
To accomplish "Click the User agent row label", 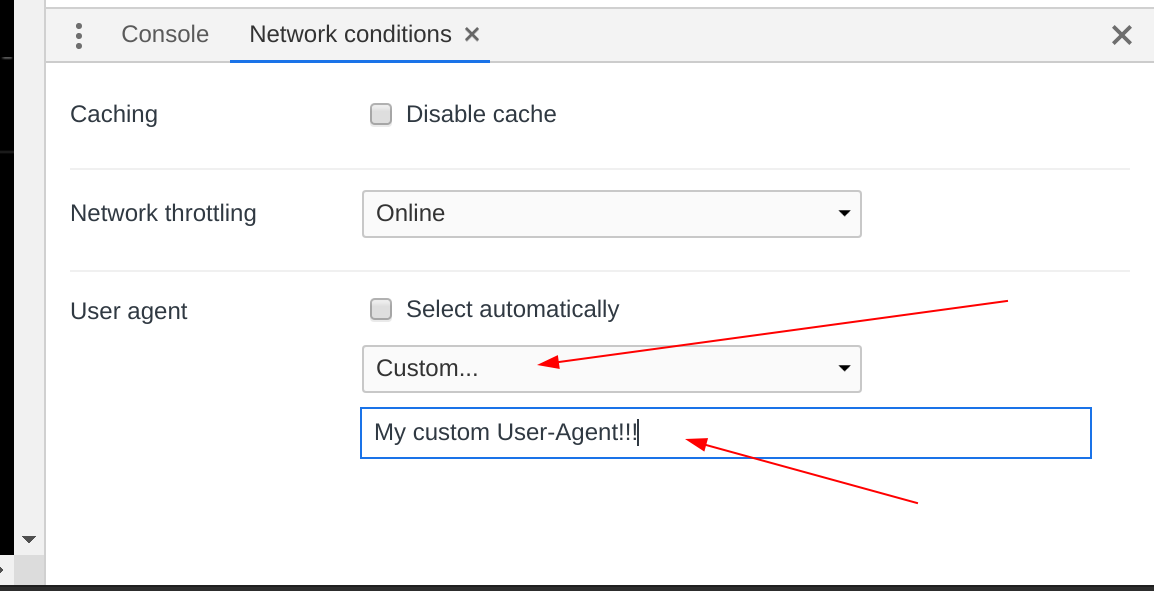I will coord(128,311).
